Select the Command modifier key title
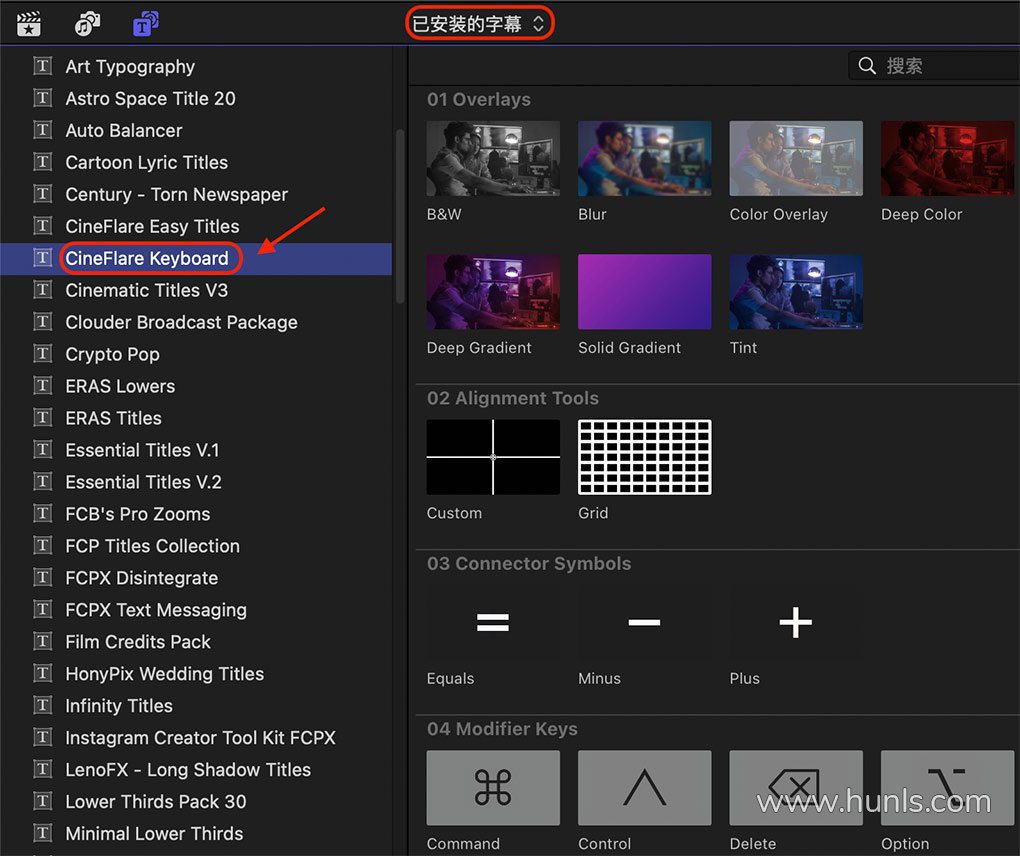Image resolution: width=1020 pixels, height=856 pixels. pos(493,790)
